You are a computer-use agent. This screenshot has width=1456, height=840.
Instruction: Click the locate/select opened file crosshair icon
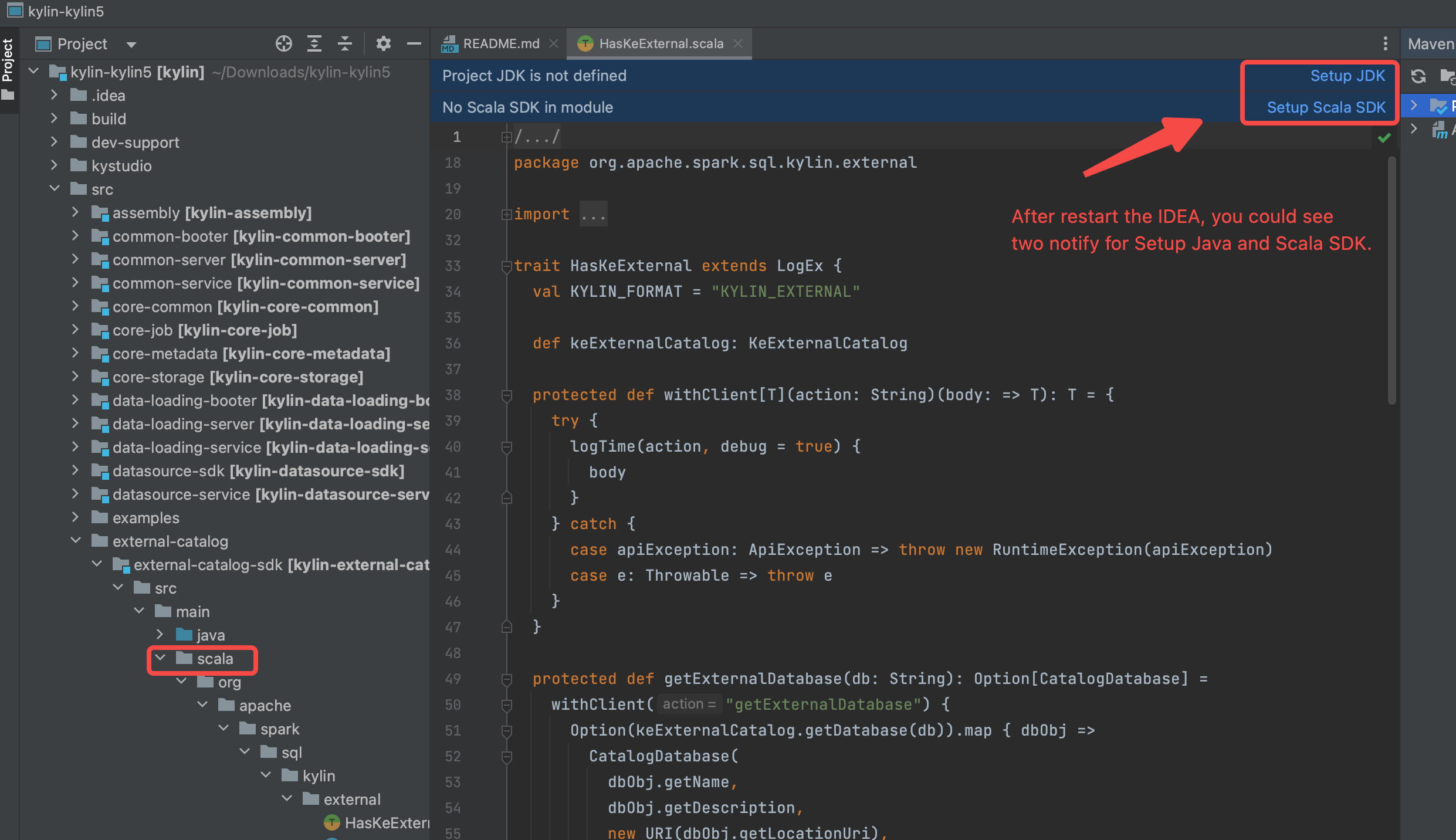tap(284, 43)
